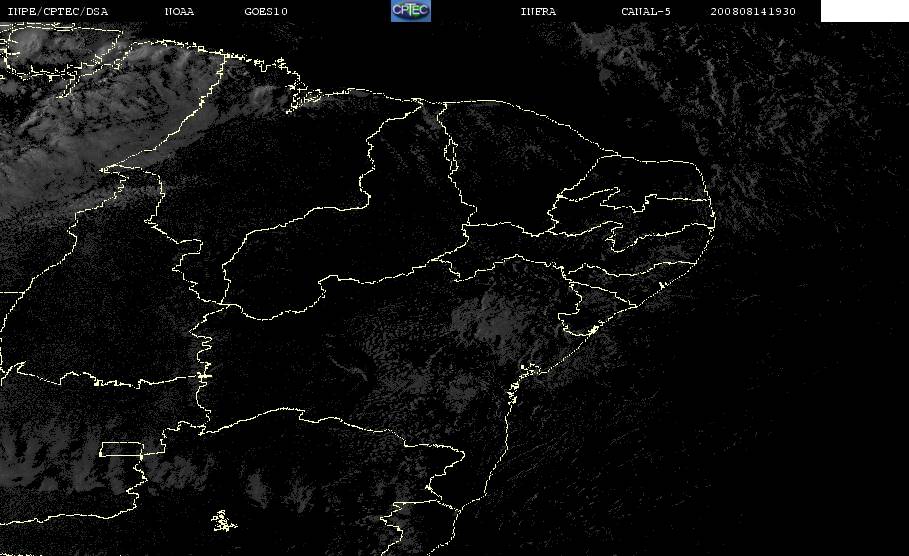Click the INFRA label in the header
Viewport: 909px width, 556px height.
tap(538, 12)
